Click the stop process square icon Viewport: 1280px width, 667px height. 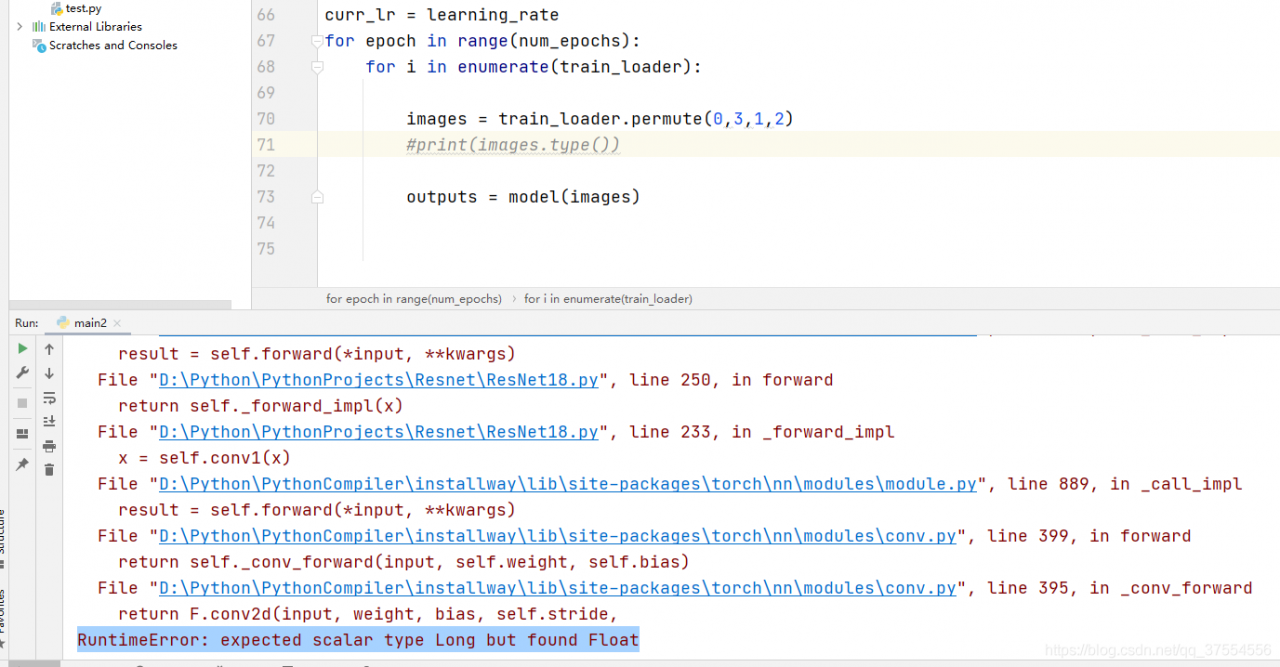click(x=22, y=402)
